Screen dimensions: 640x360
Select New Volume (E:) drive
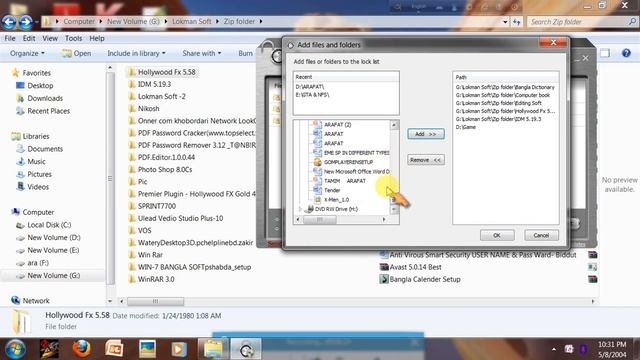coord(53,250)
